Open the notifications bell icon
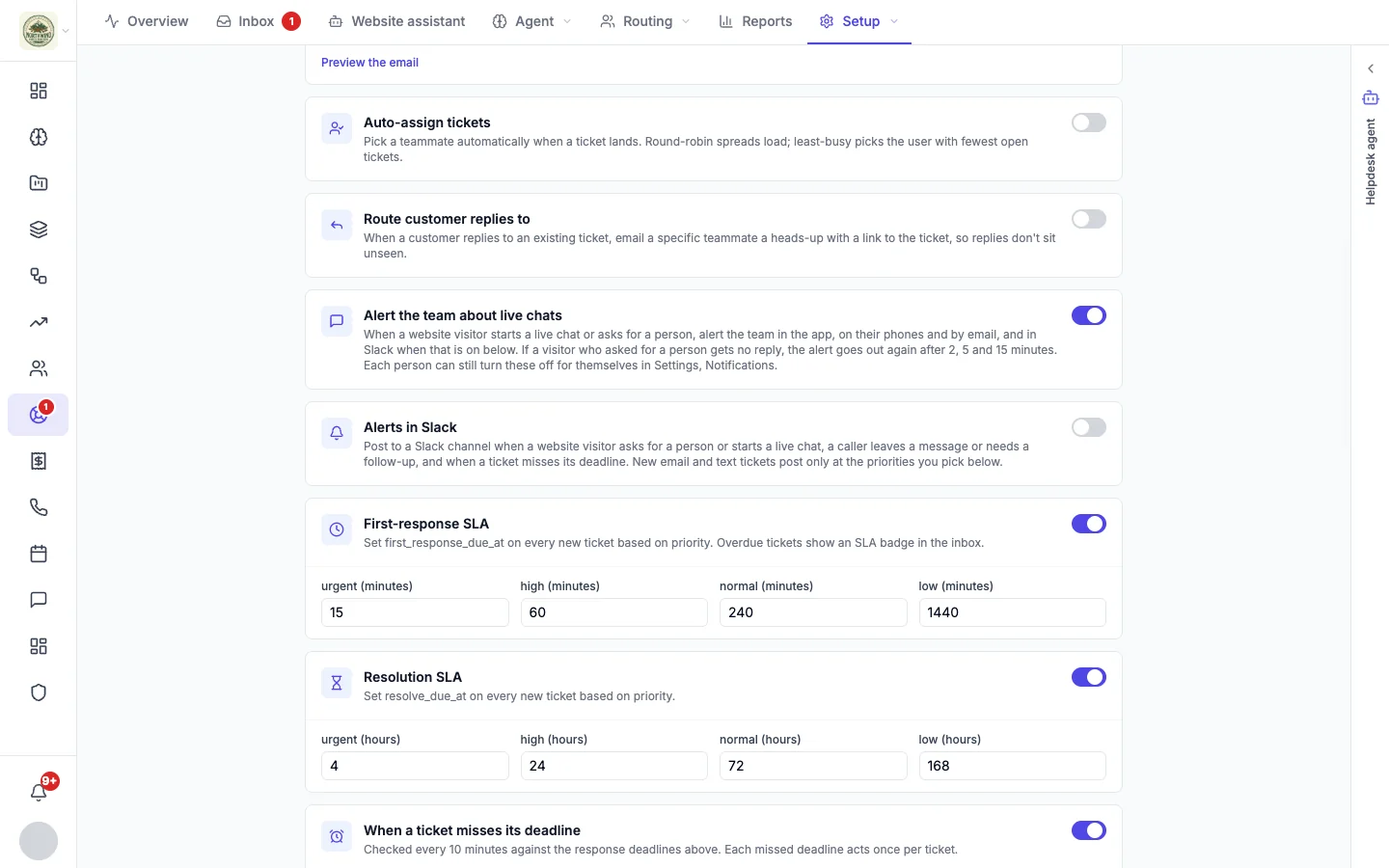Viewport: 1389px width, 868px height. point(39,792)
